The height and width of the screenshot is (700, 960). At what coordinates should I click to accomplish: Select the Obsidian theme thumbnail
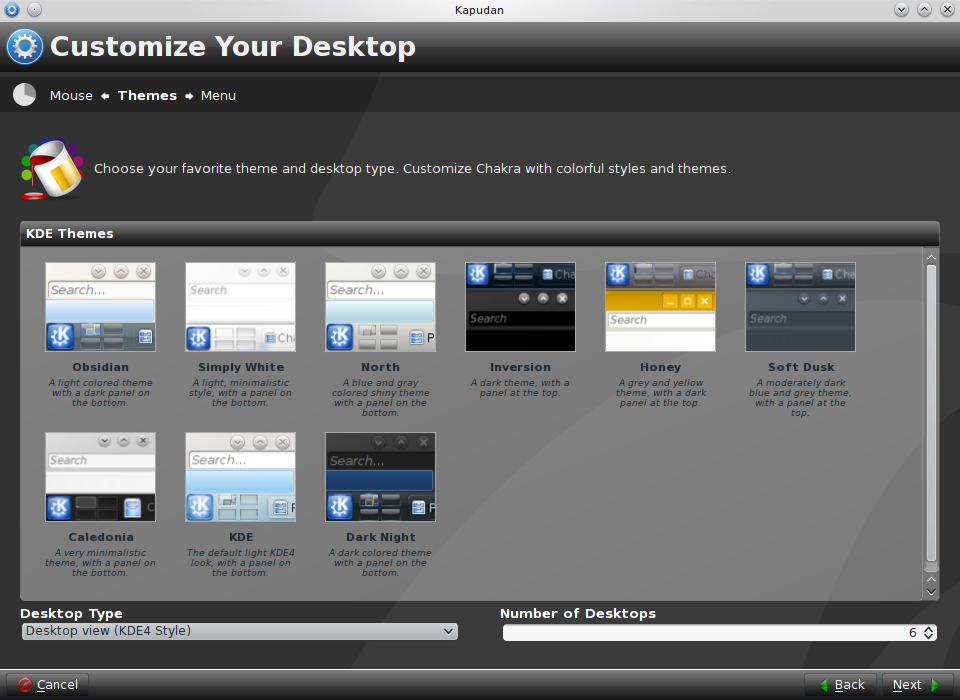pyautogui.click(x=100, y=307)
